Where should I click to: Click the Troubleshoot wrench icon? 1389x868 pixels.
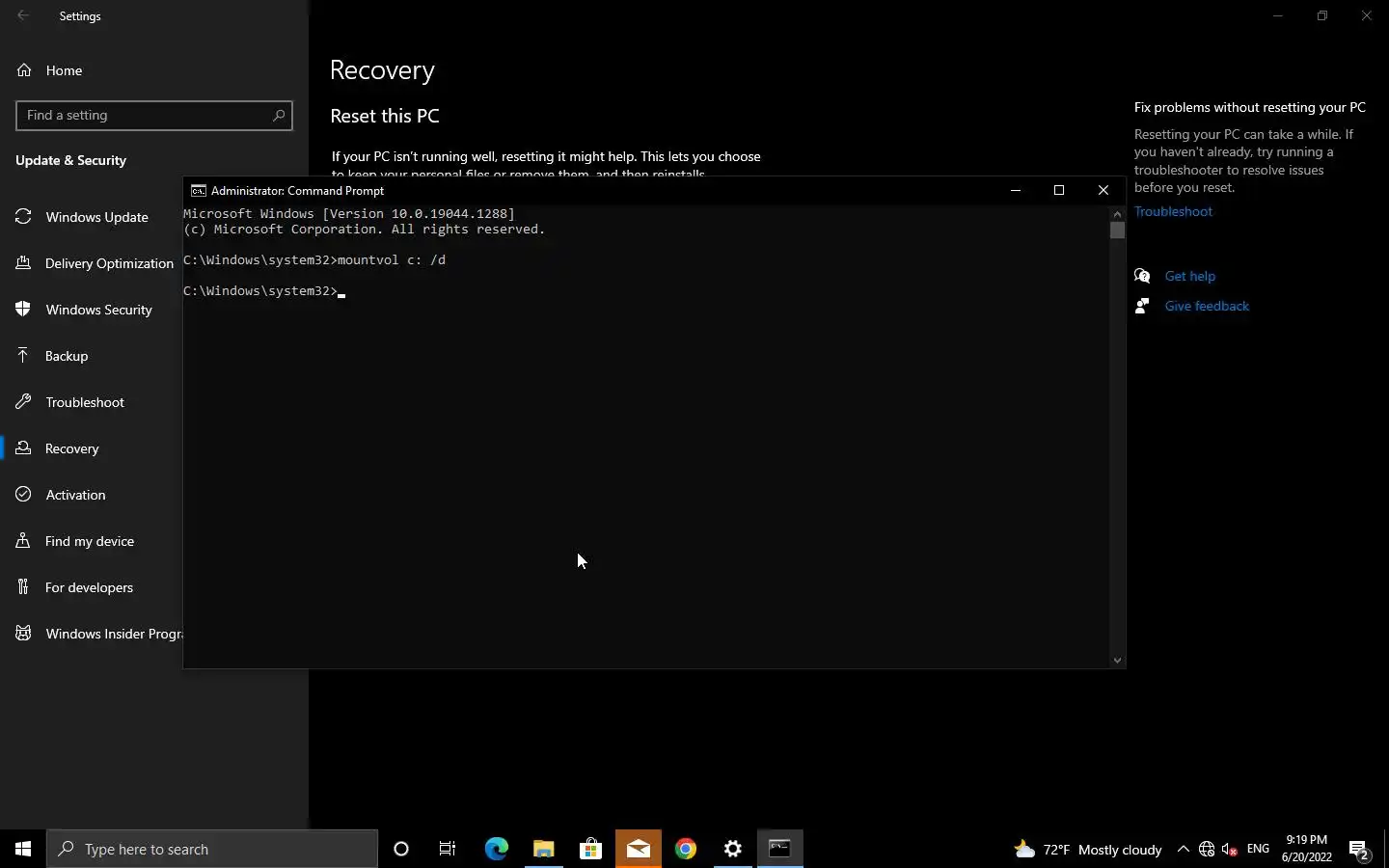pos(24,402)
